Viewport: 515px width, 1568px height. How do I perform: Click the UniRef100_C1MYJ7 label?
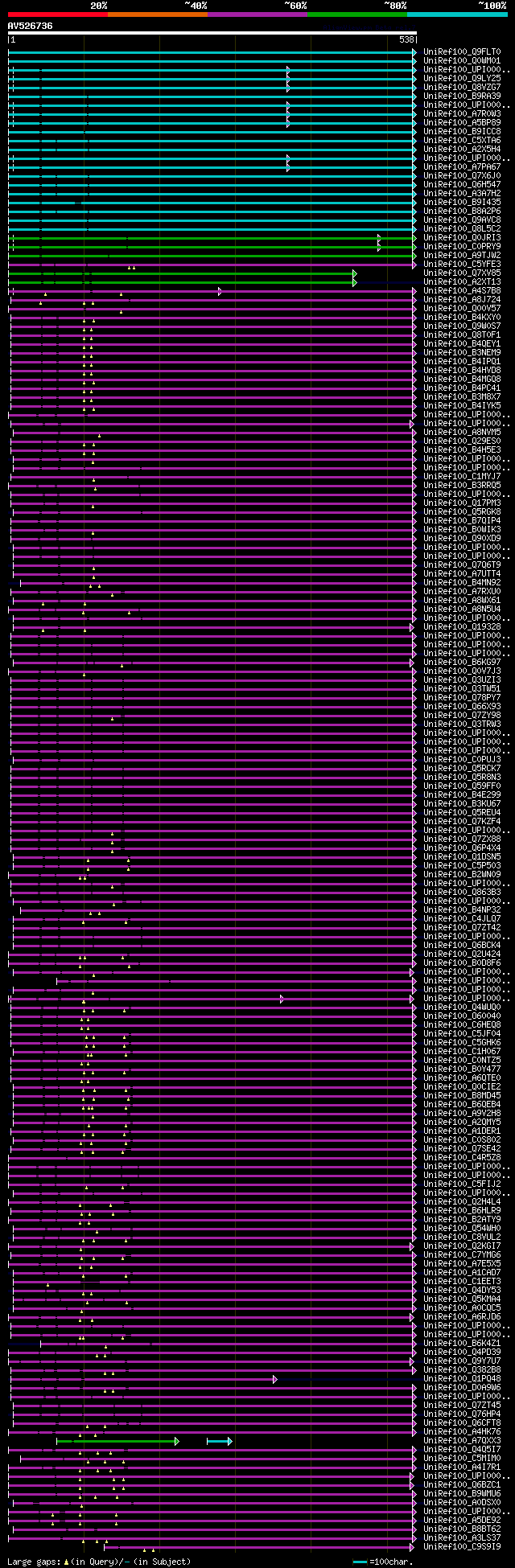(462, 476)
